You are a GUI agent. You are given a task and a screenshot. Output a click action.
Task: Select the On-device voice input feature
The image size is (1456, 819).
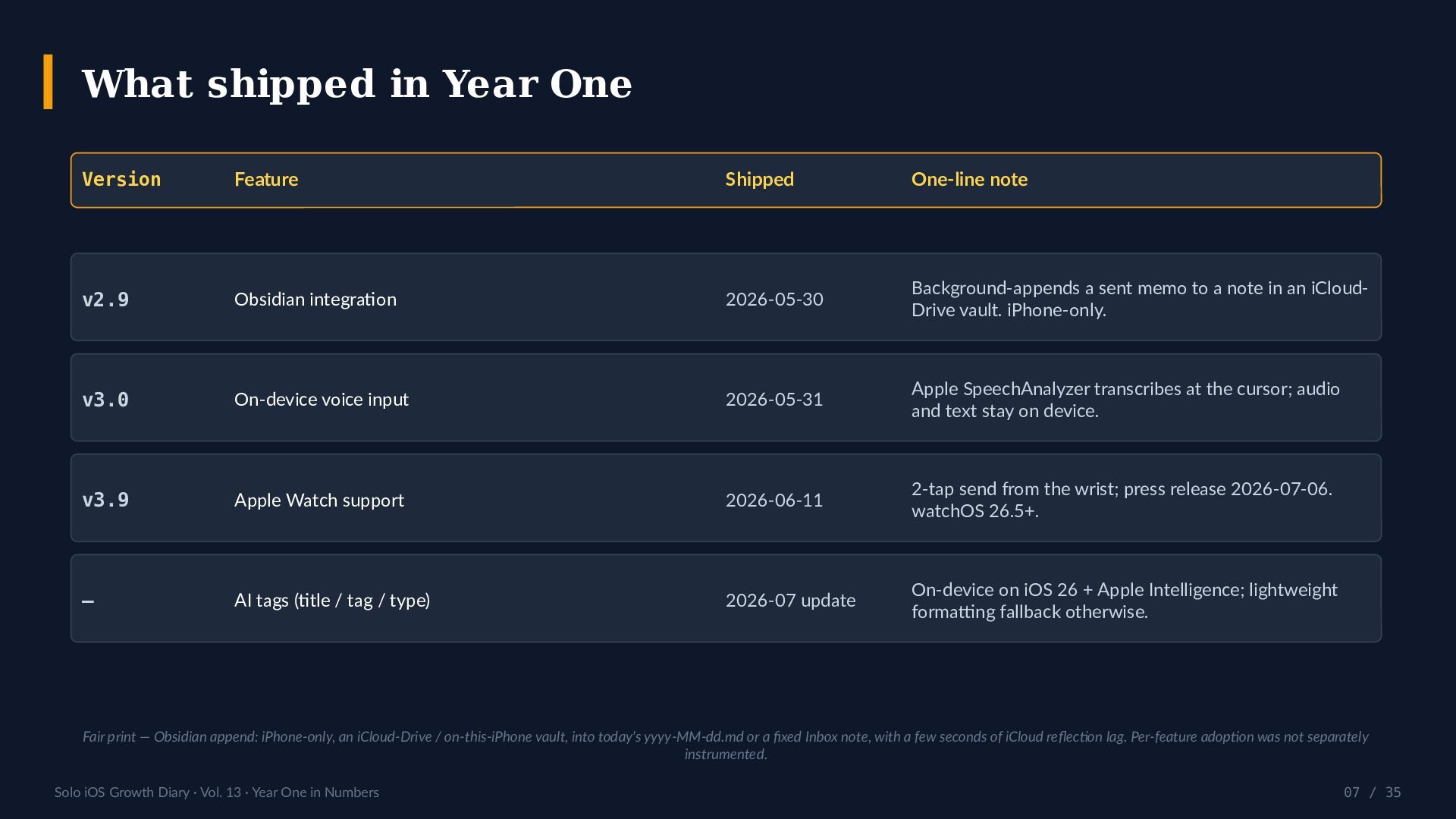322,400
